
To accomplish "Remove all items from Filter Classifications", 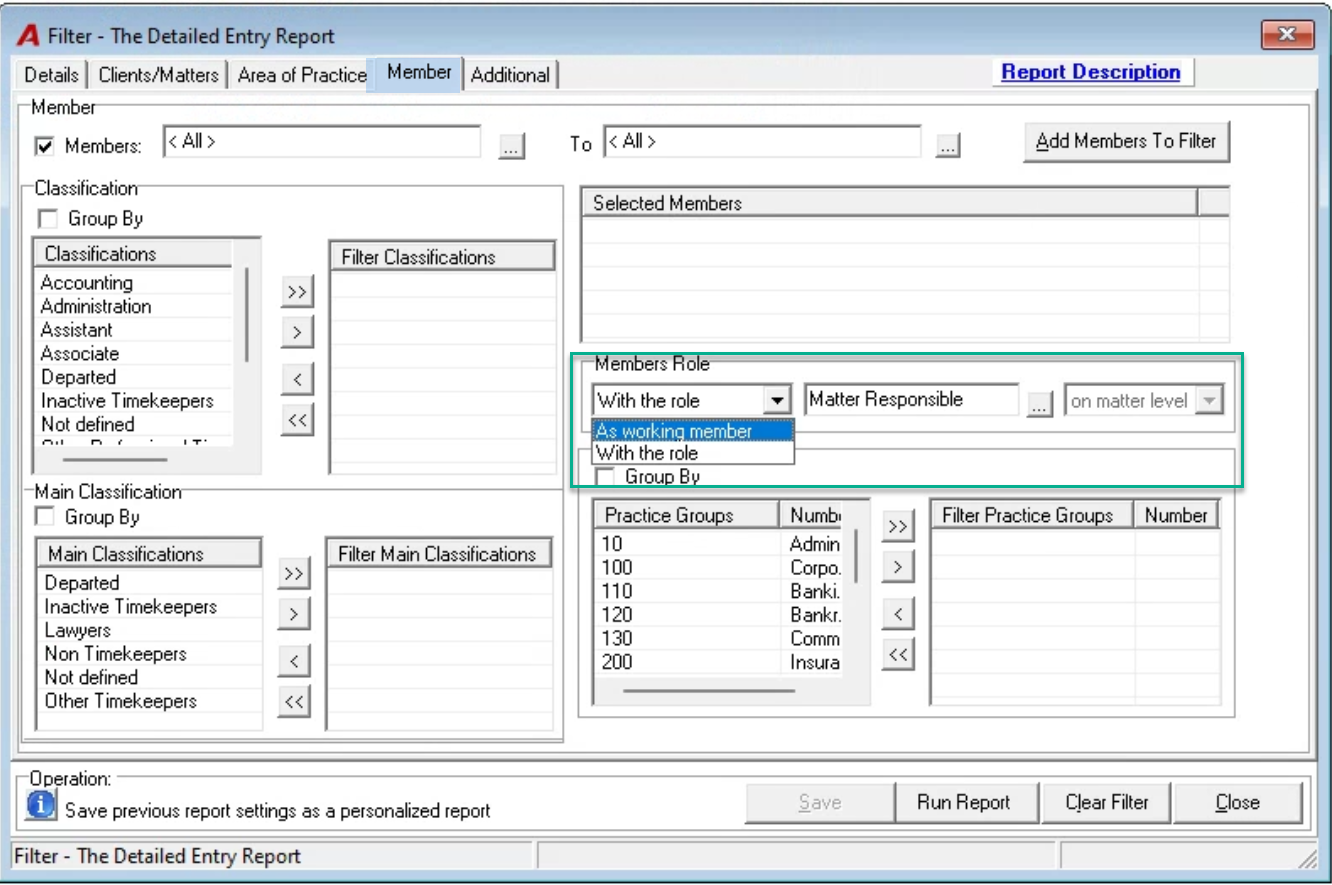I will coord(297,420).
